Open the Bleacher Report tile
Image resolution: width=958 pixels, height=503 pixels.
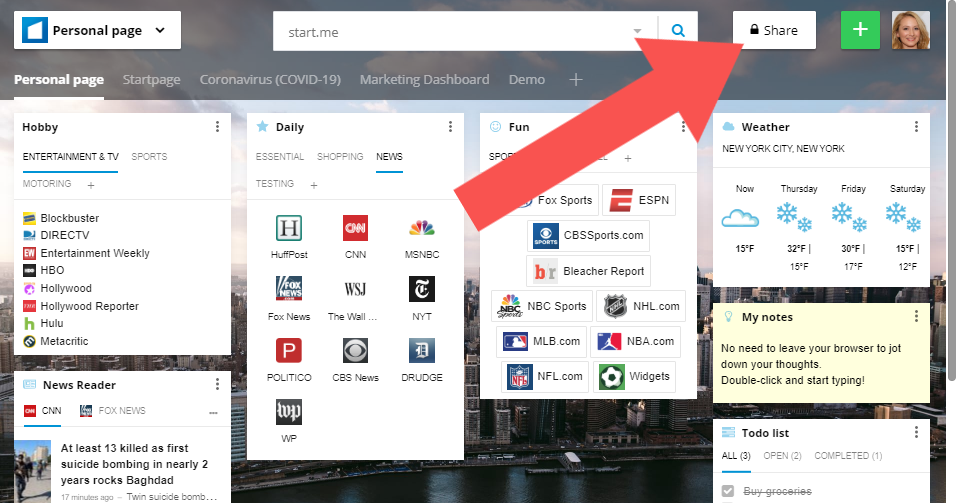coord(588,271)
